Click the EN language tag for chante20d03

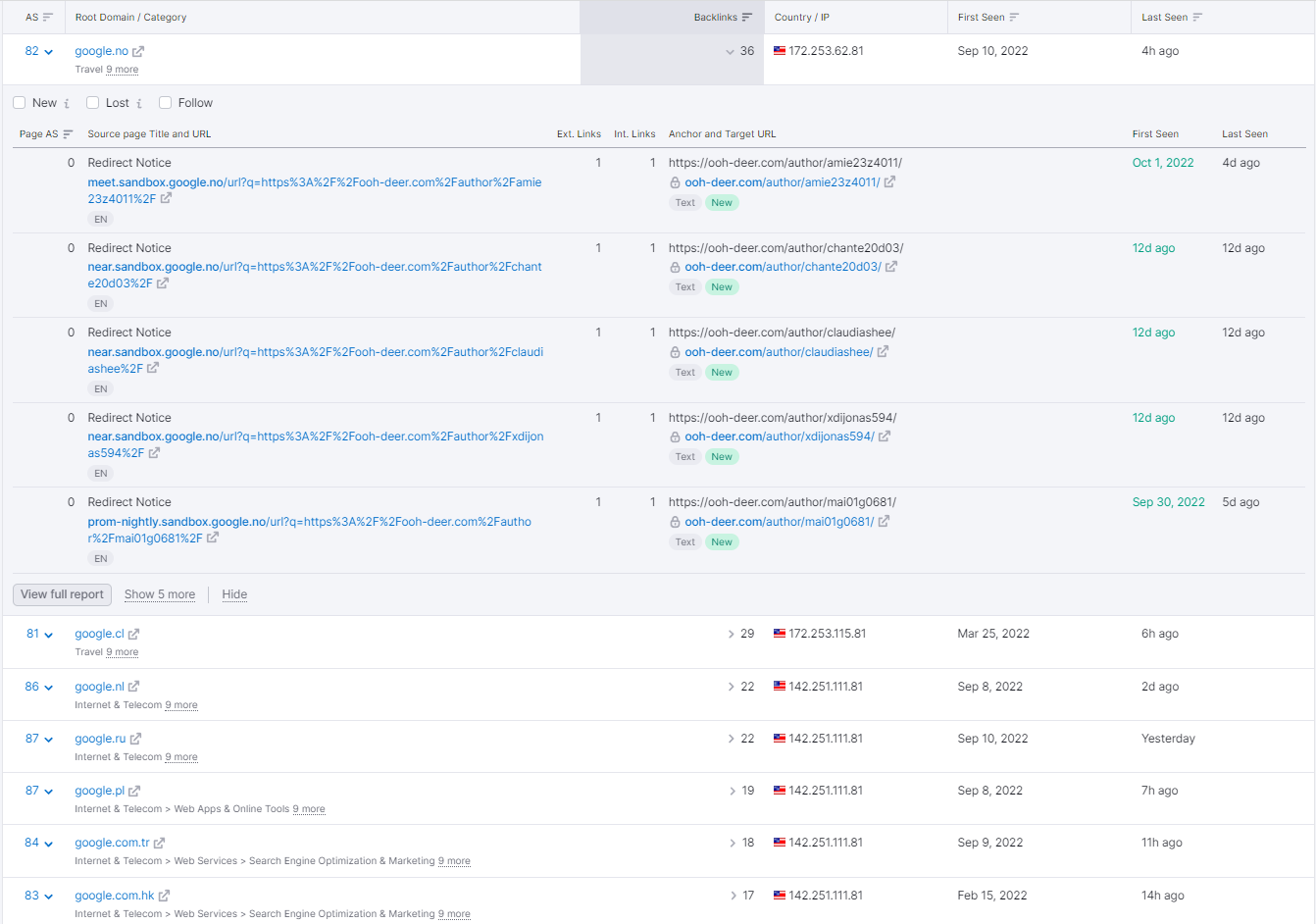[101, 304]
